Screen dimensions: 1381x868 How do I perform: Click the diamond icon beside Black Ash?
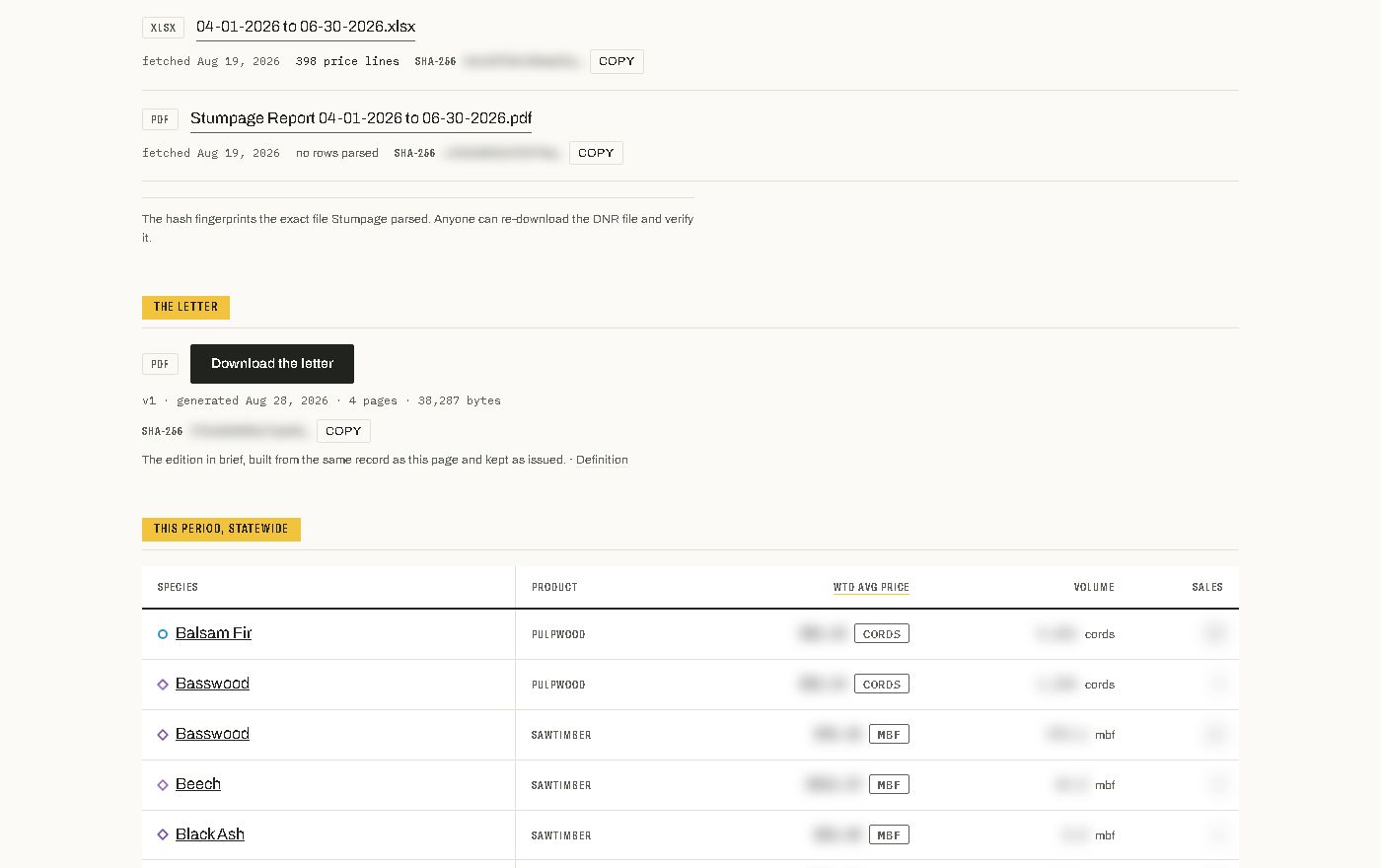163,834
